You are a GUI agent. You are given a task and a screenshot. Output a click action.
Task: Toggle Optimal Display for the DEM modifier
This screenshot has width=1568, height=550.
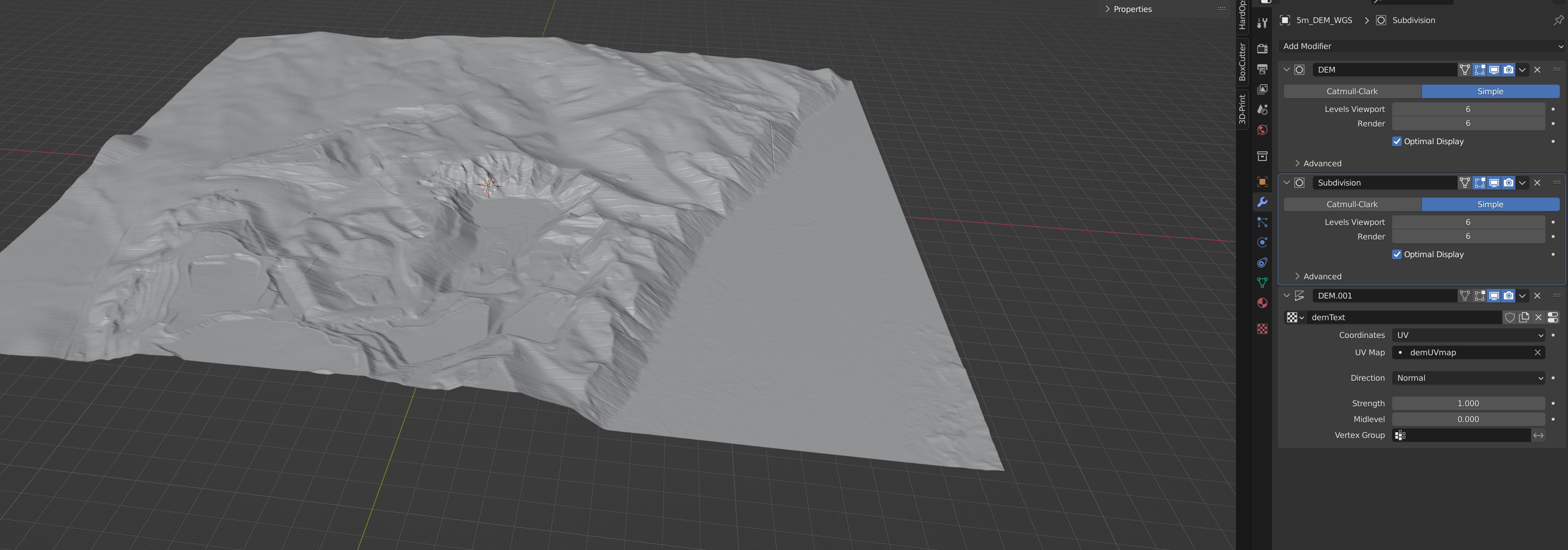1397,141
